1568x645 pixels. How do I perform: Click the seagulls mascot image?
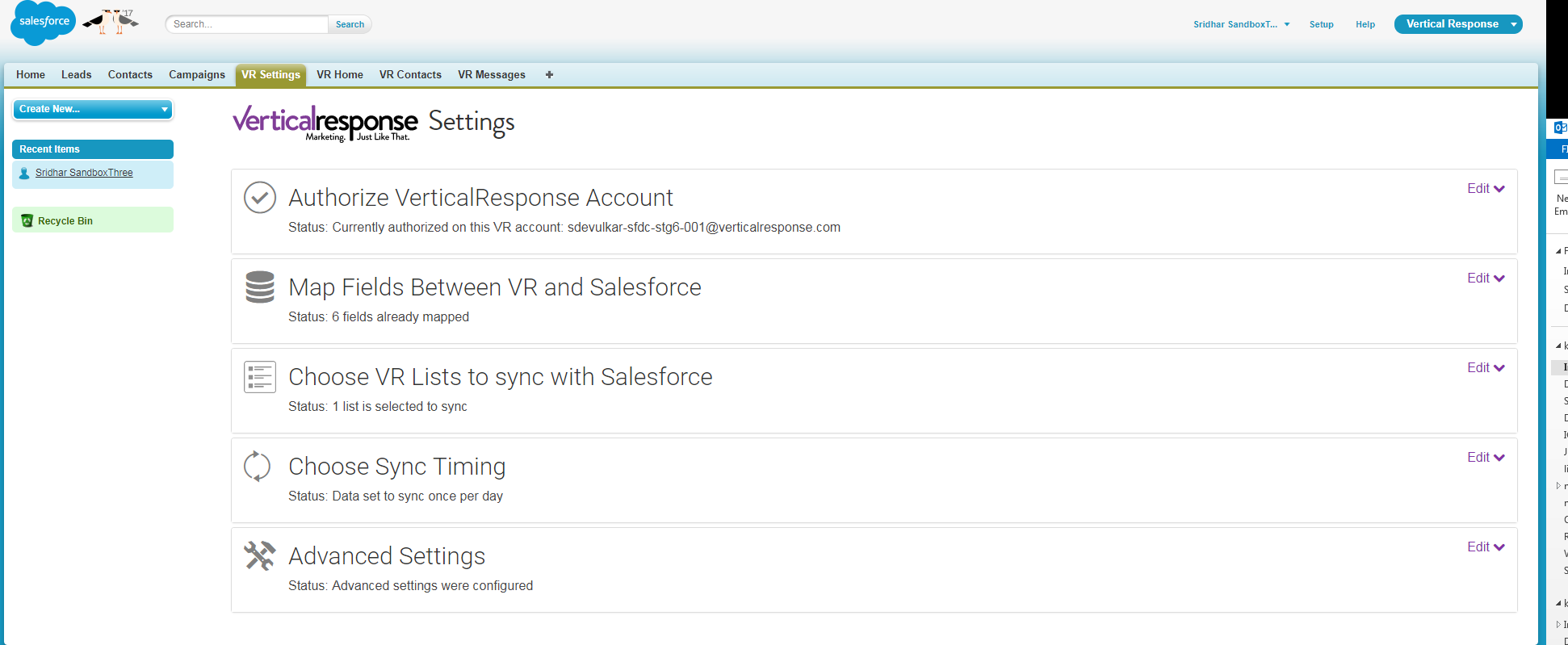point(111,22)
